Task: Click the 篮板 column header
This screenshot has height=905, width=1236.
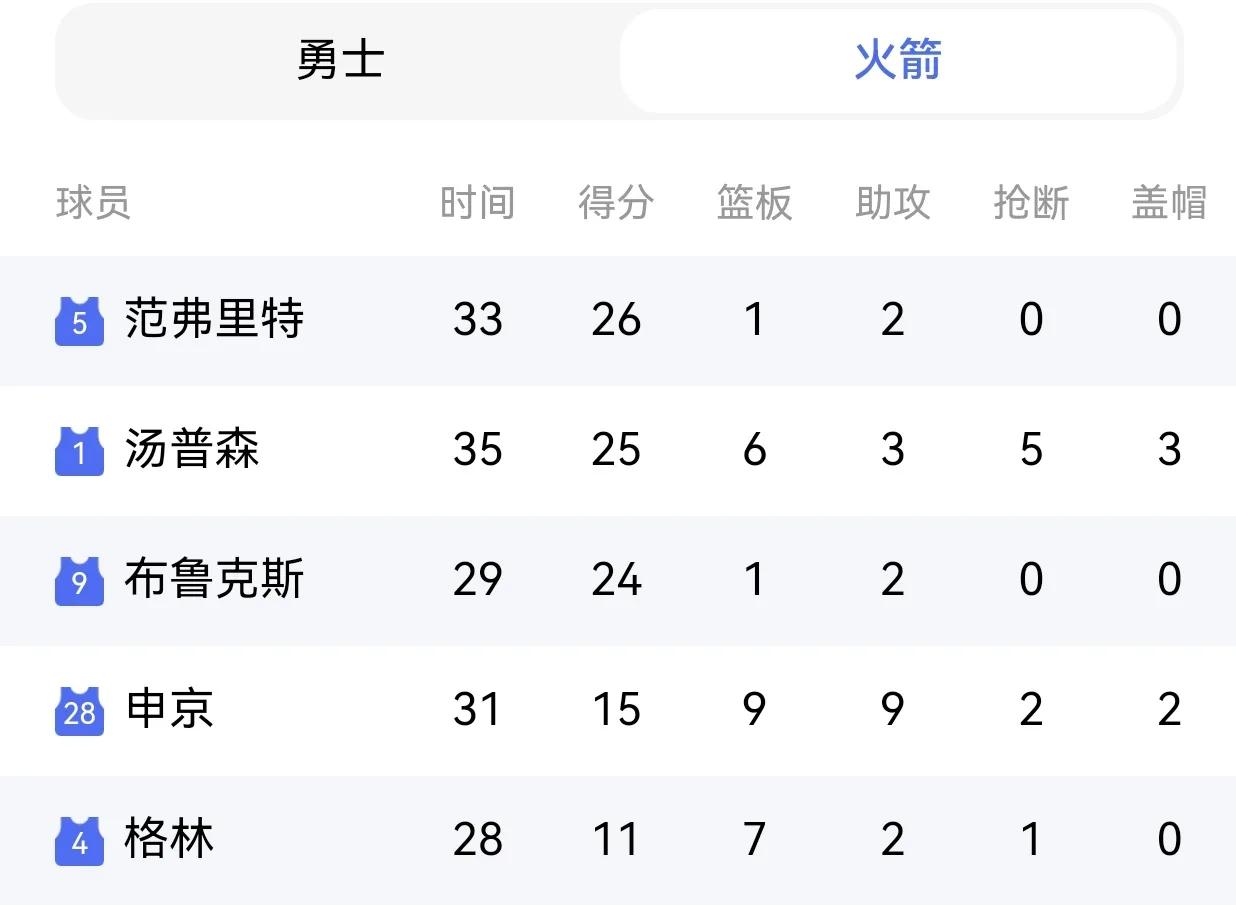Action: (754, 203)
